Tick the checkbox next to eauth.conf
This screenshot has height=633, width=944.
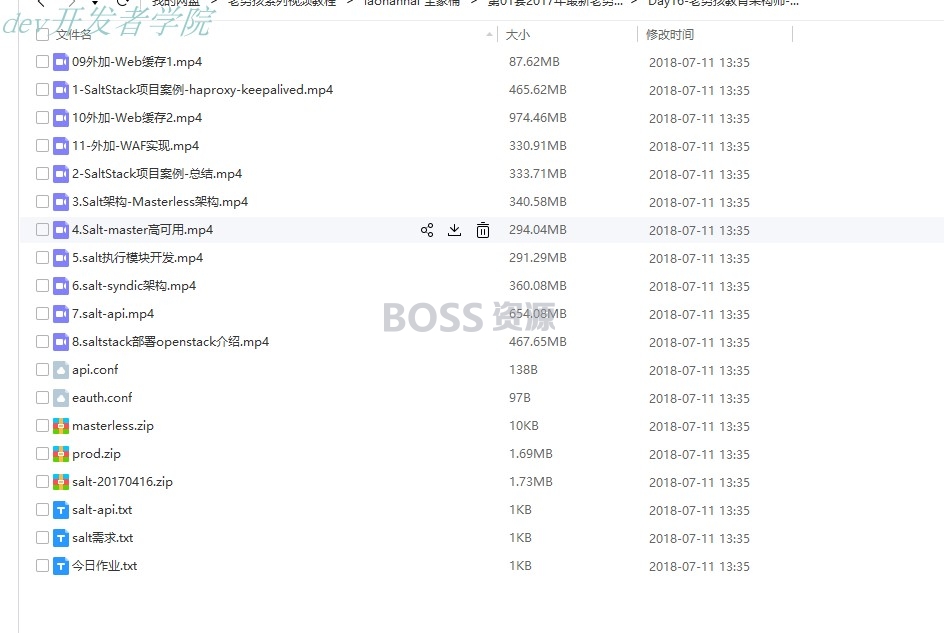(x=42, y=398)
